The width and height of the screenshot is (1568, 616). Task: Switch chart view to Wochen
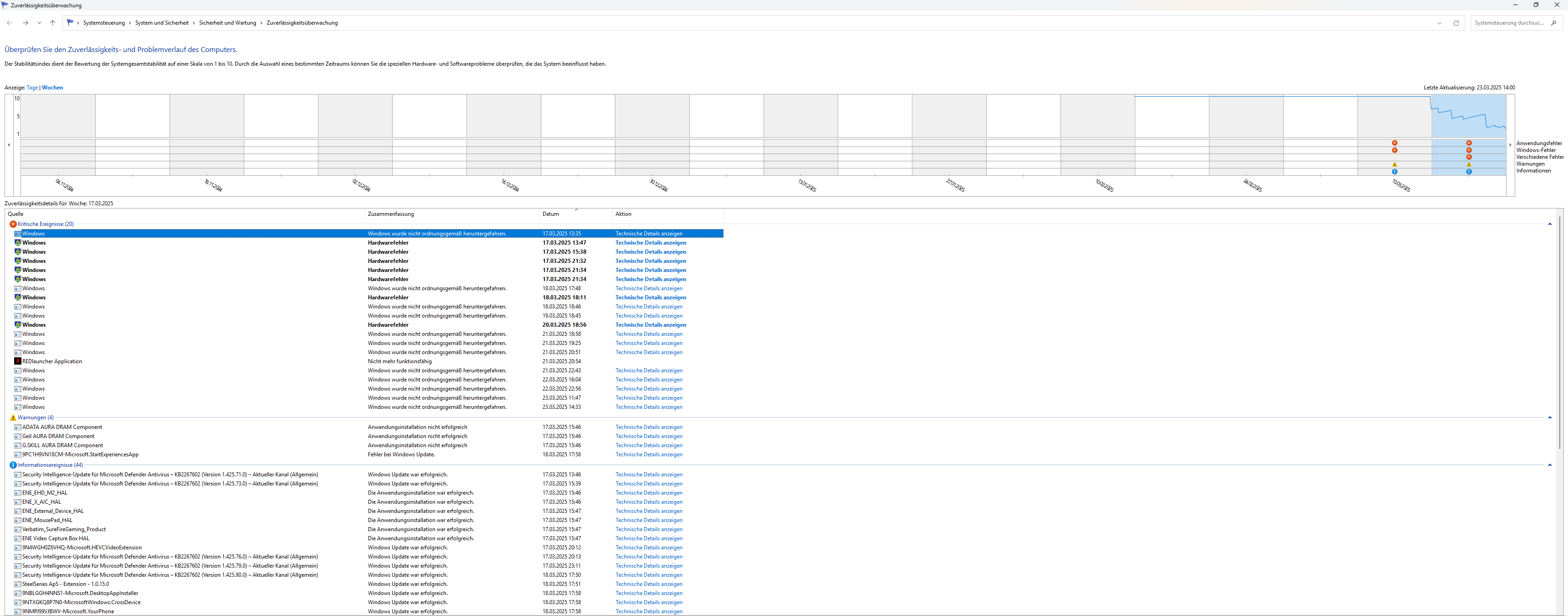point(52,88)
